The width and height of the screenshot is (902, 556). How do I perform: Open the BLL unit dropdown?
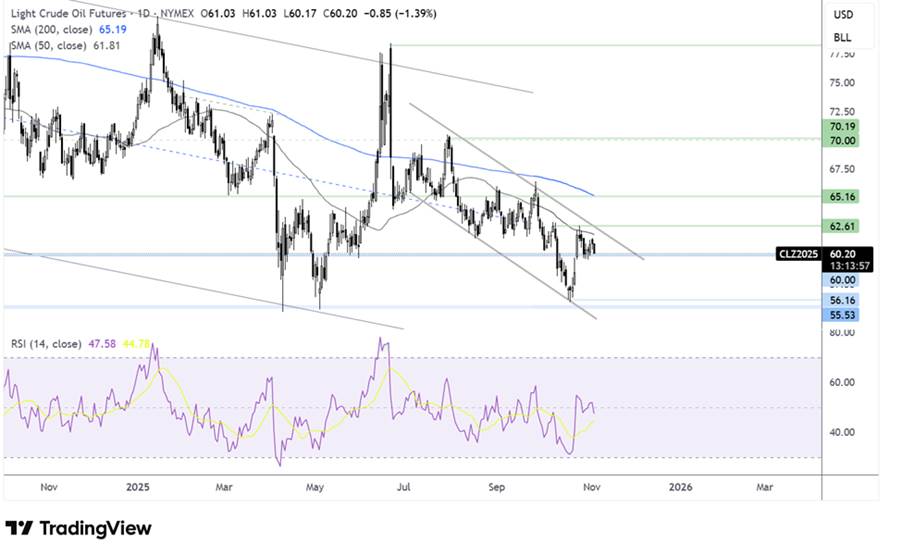point(842,38)
